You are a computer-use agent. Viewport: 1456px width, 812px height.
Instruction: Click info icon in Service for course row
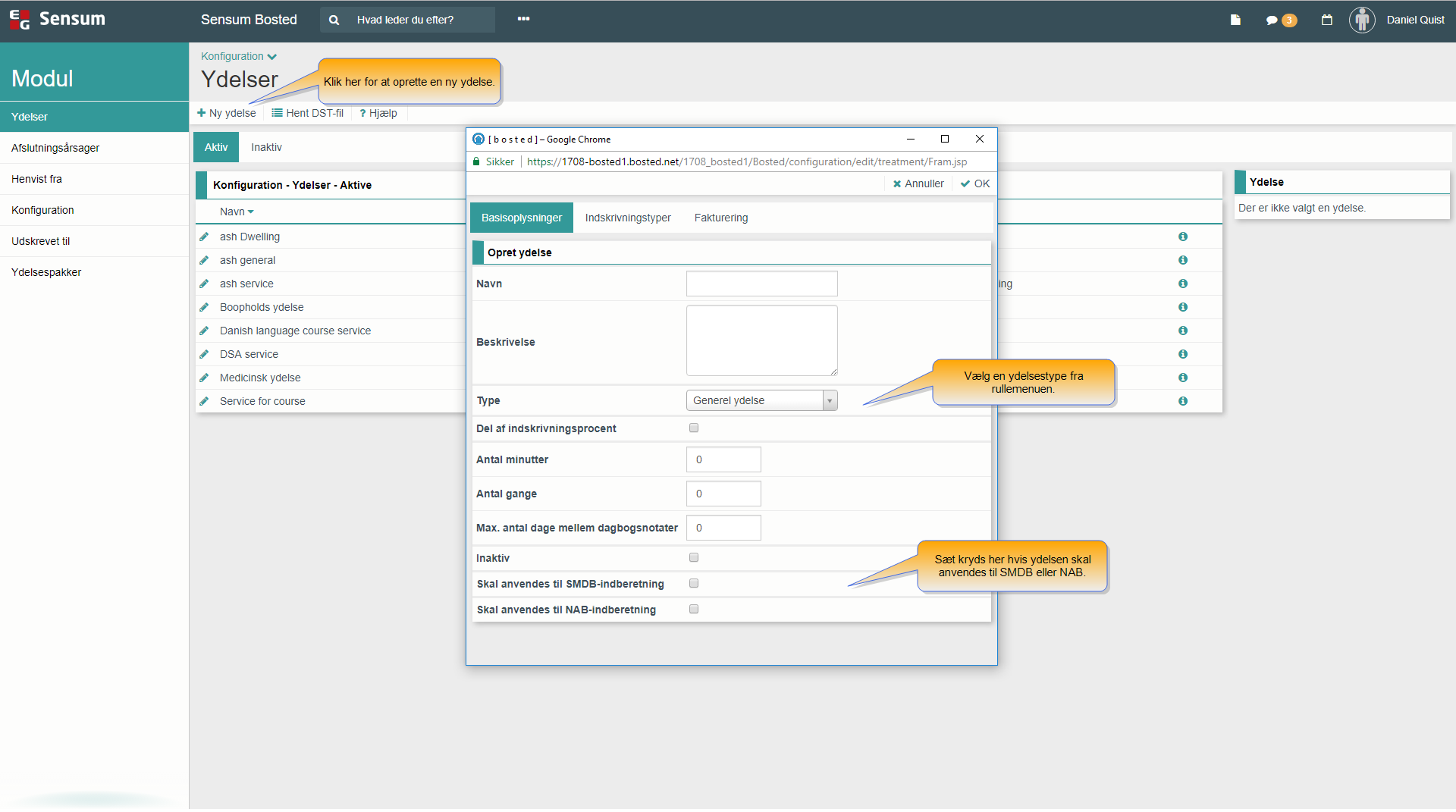[1183, 401]
